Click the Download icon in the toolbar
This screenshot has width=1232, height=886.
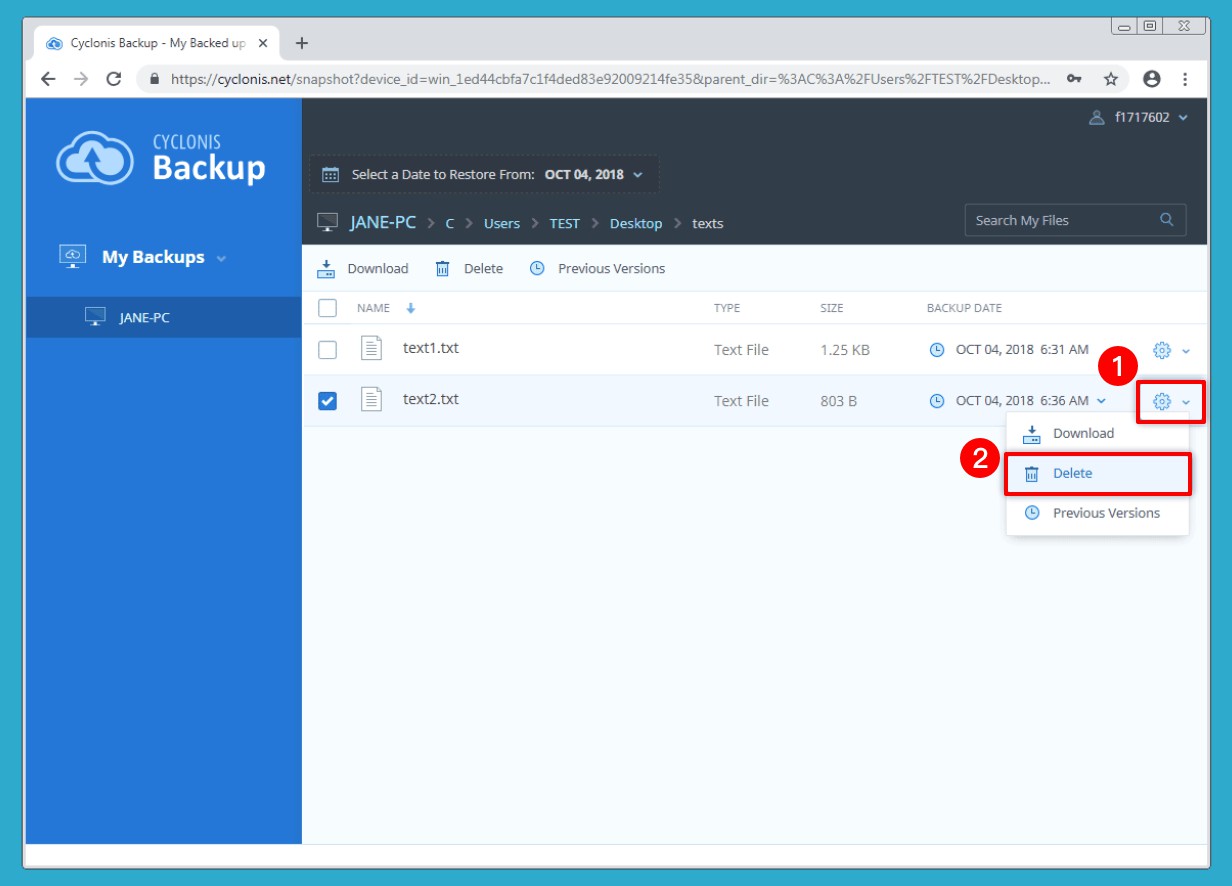pyautogui.click(x=327, y=269)
